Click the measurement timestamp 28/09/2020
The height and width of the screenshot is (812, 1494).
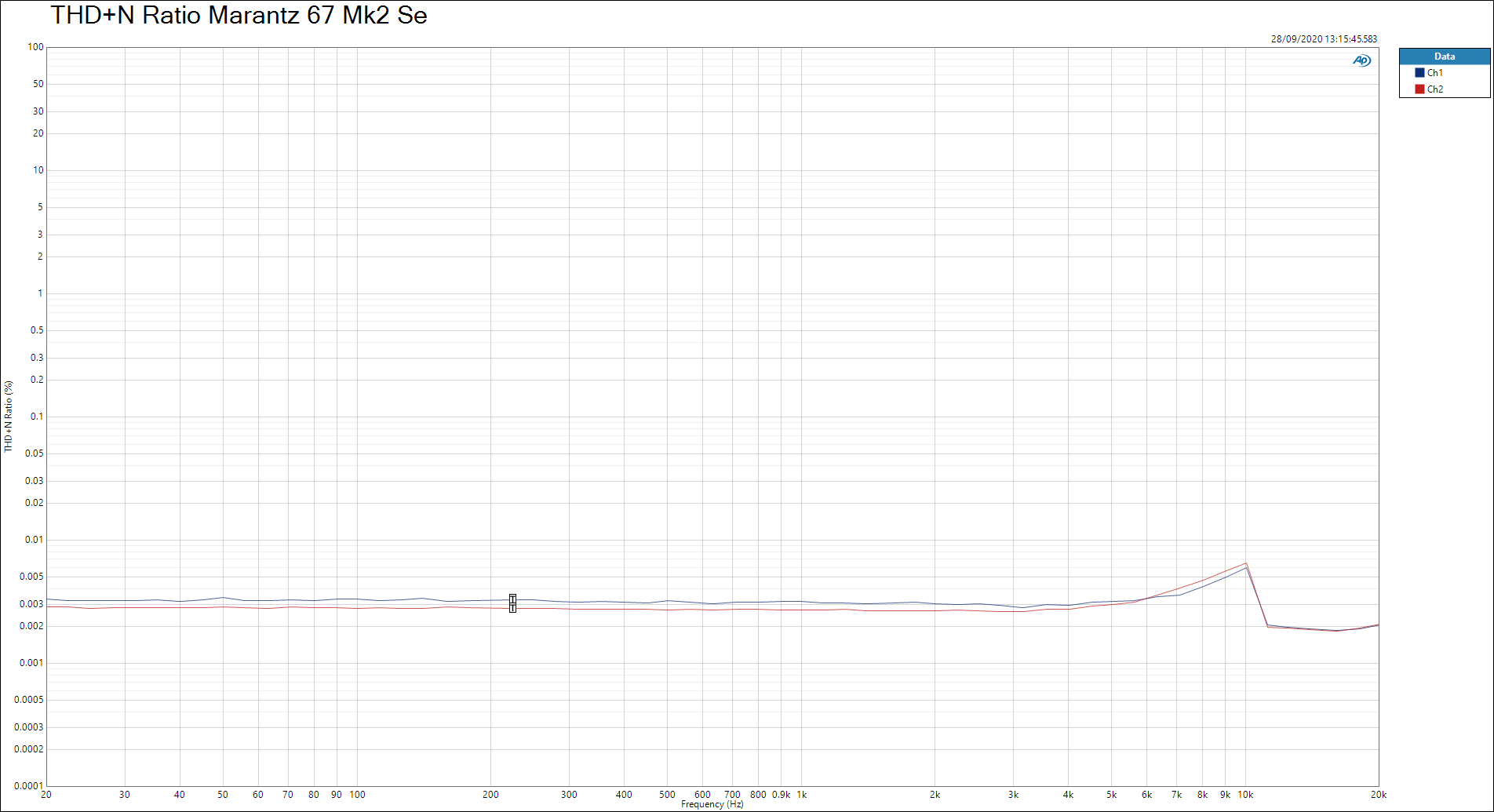pyautogui.click(x=1323, y=39)
